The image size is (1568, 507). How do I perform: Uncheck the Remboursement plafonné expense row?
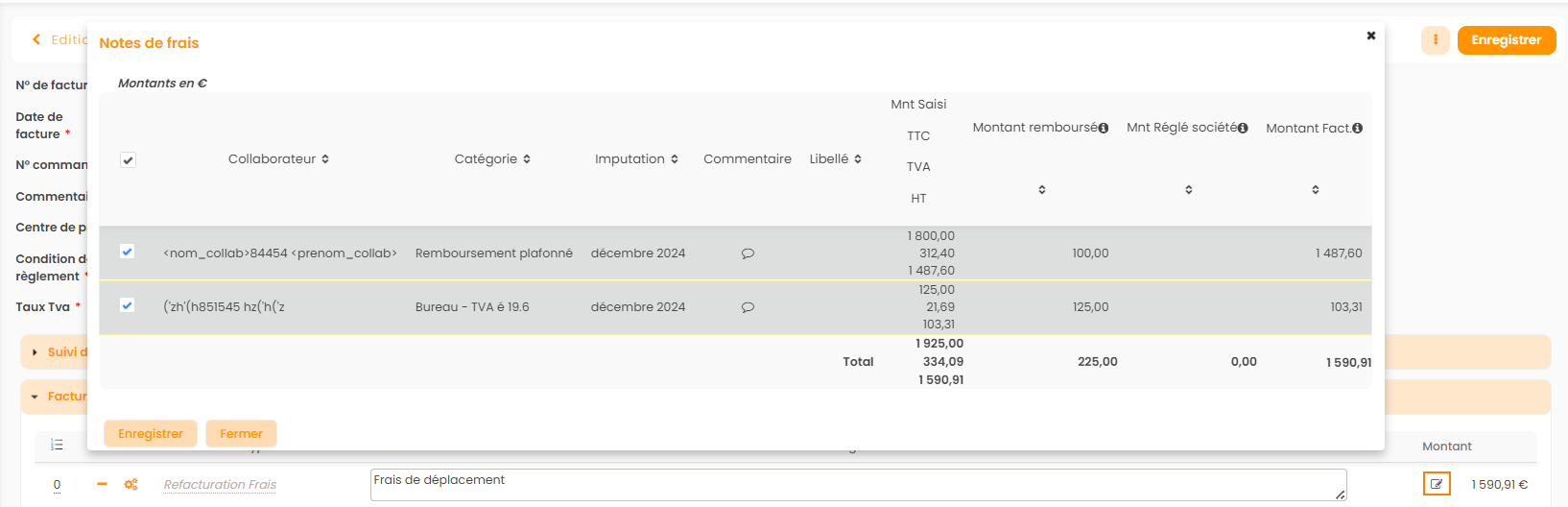click(x=127, y=252)
